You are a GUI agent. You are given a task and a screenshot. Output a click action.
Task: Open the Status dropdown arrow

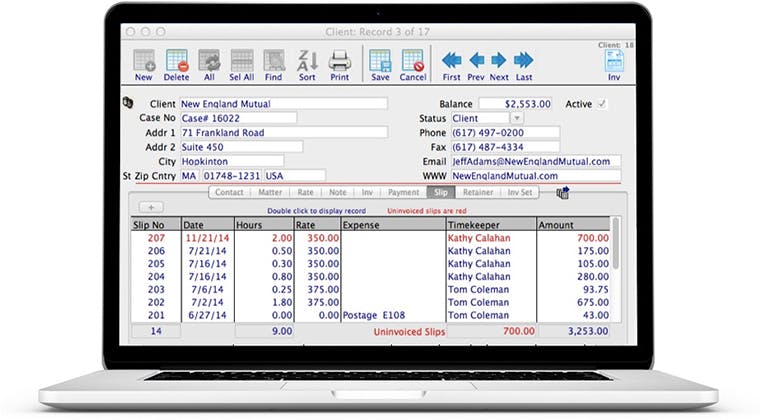[x=517, y=118]
